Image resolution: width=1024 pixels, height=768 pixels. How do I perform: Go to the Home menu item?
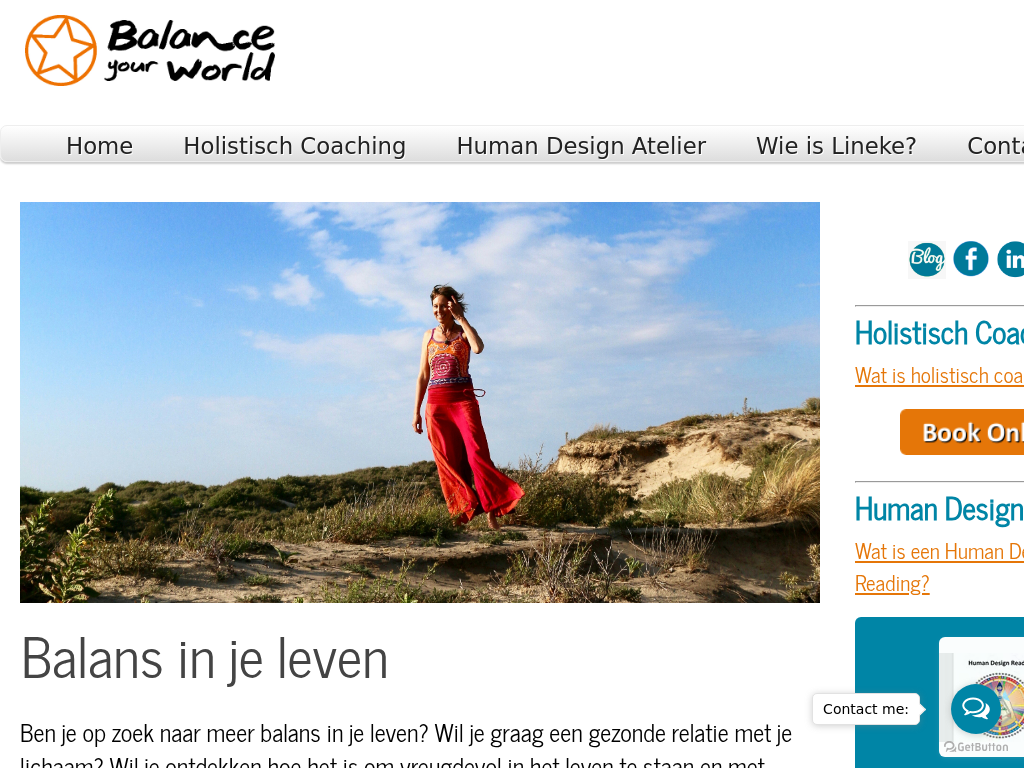(99, 146)
